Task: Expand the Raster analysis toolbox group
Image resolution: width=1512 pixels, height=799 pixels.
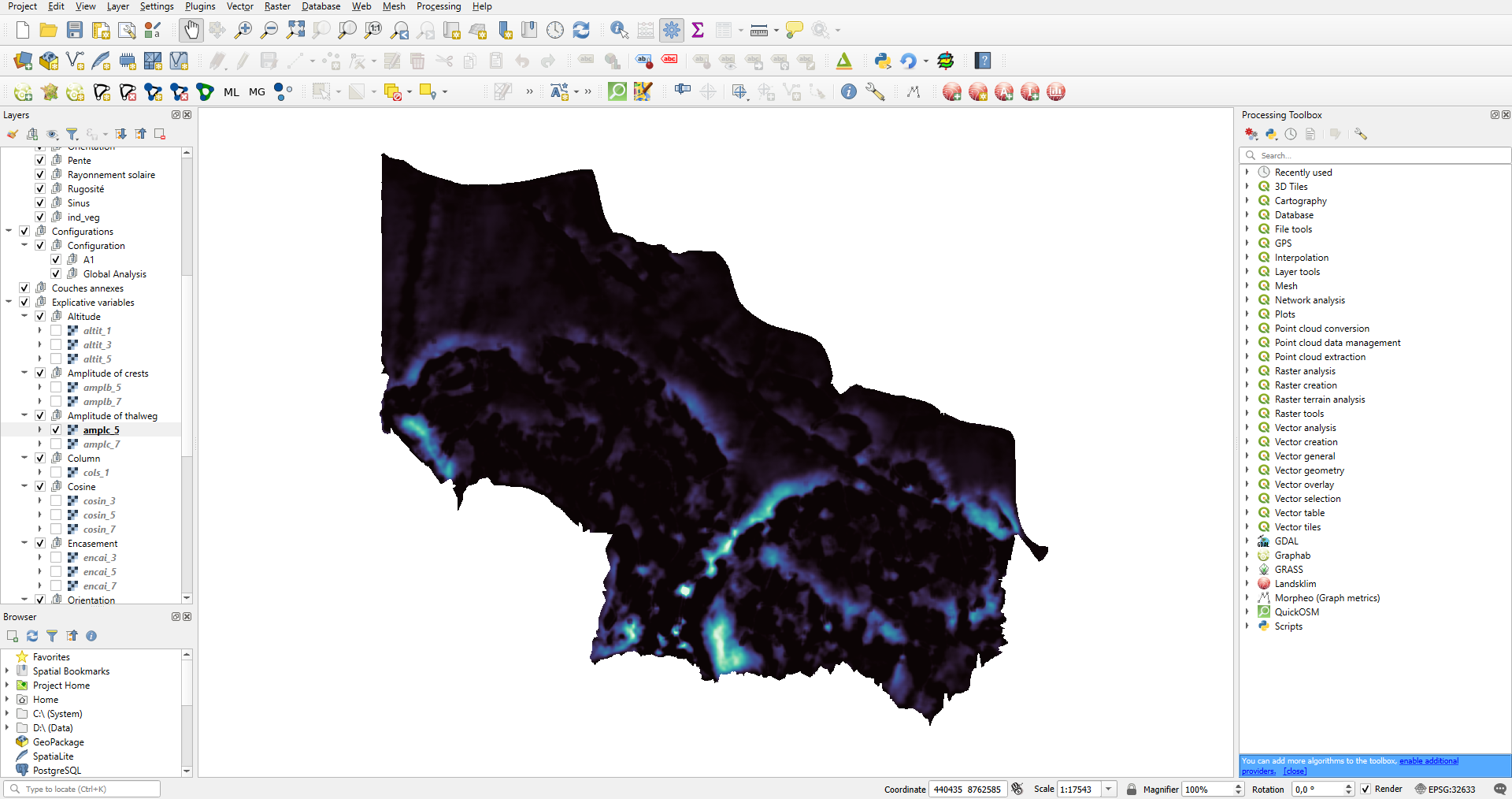Action: [1247, 371]
